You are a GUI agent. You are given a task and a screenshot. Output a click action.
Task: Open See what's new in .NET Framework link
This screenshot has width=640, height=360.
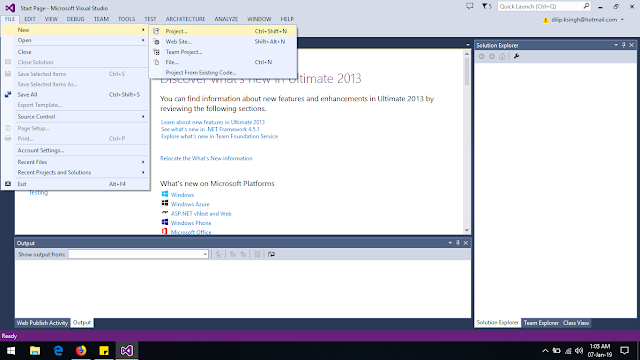click(210, 129)
